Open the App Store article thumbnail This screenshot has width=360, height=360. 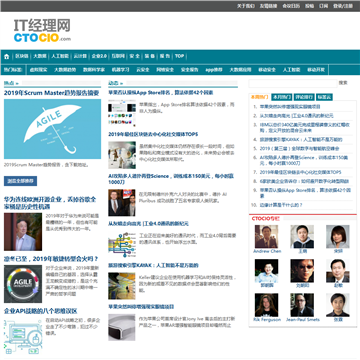click(x=122, y=113)
